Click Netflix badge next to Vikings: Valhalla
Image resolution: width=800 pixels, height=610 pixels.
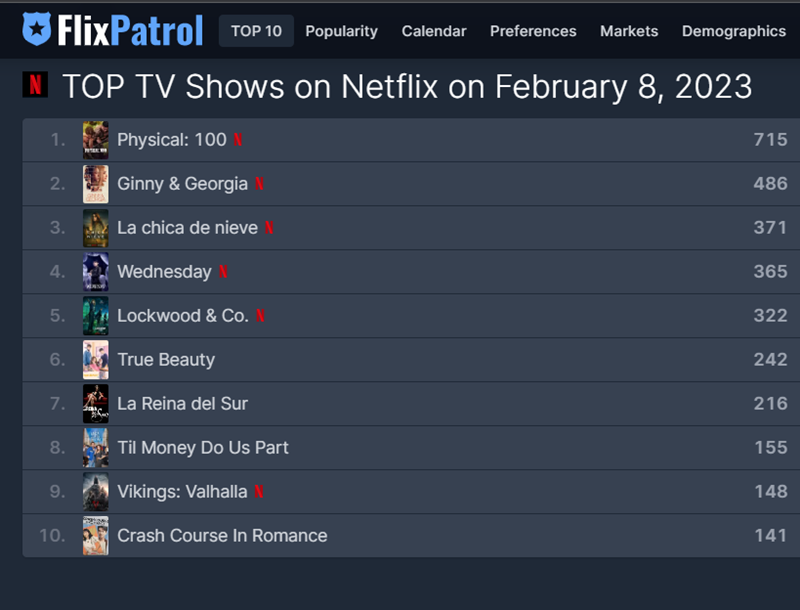click(x=259, y=492)
